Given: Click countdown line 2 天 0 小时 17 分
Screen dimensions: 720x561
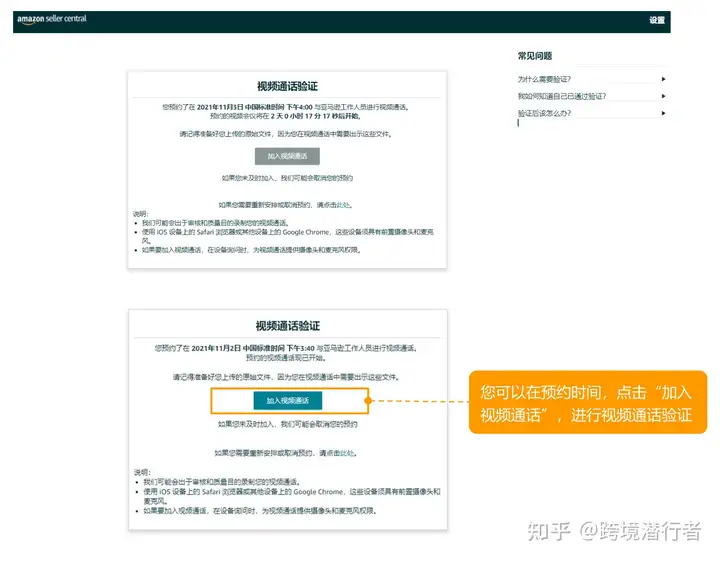Looking at the screenshot, I should click(285, 116).
